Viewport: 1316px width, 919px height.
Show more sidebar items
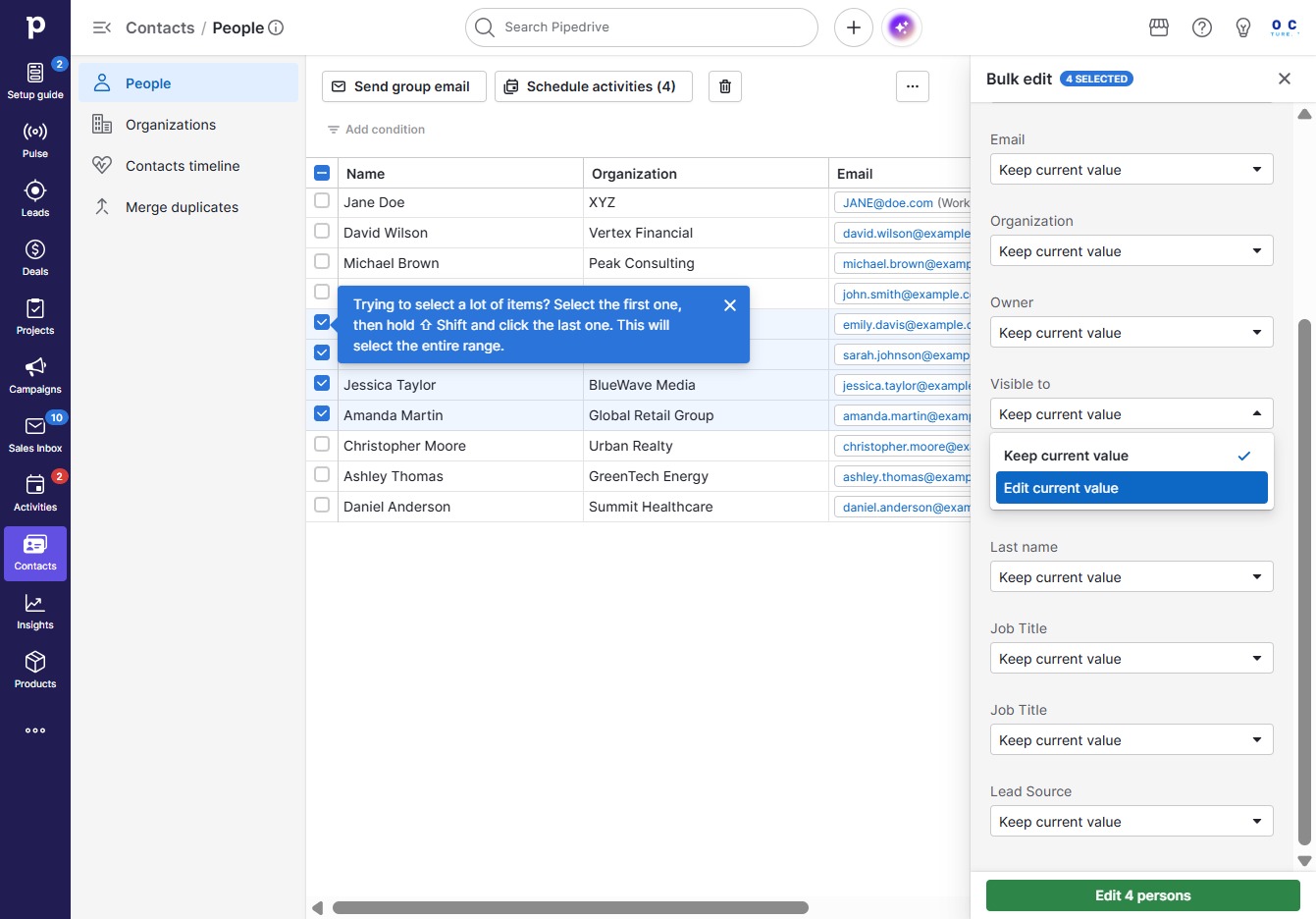point(35,730)
